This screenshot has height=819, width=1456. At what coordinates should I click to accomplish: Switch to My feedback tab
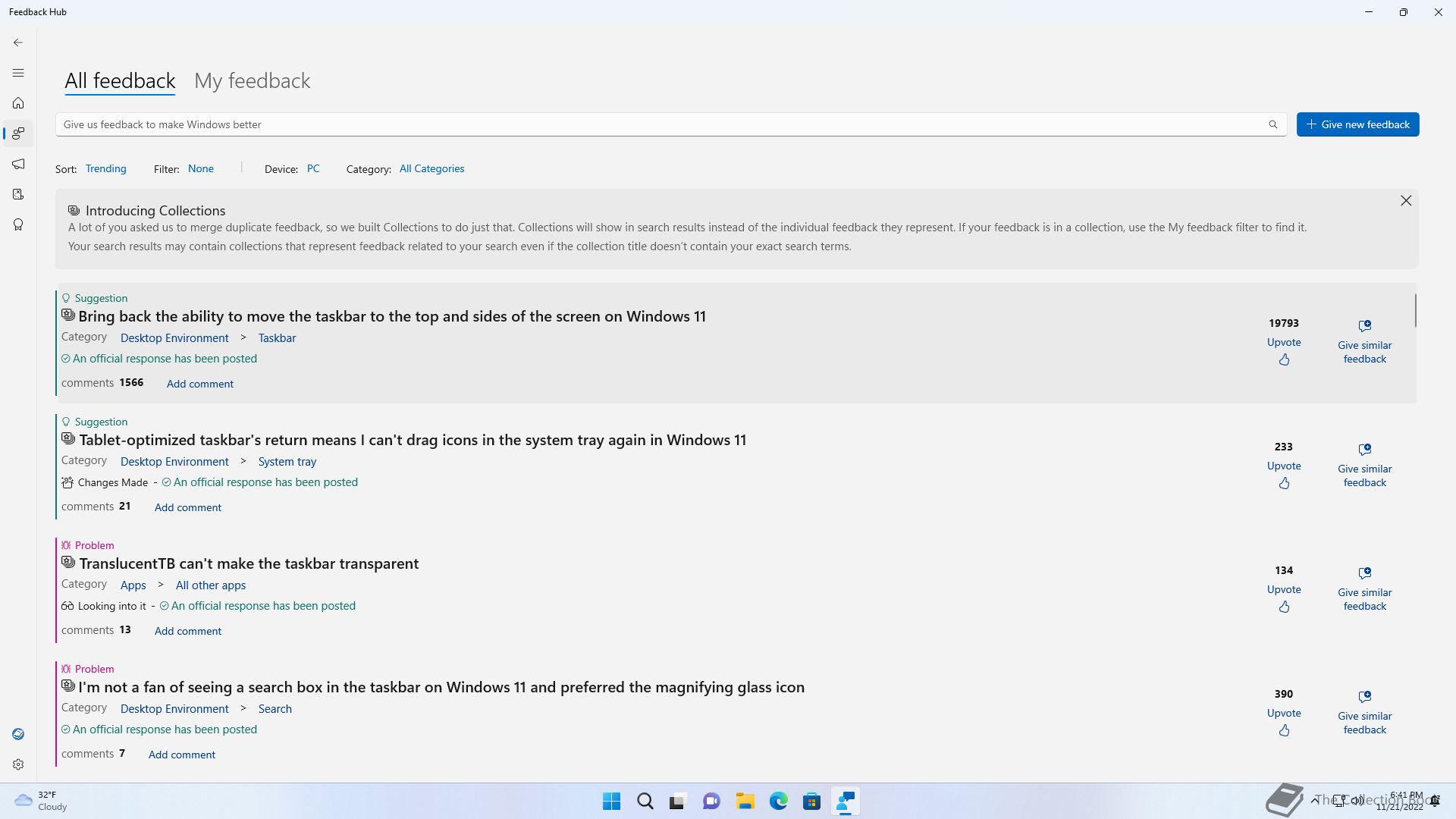pos(253,80)
